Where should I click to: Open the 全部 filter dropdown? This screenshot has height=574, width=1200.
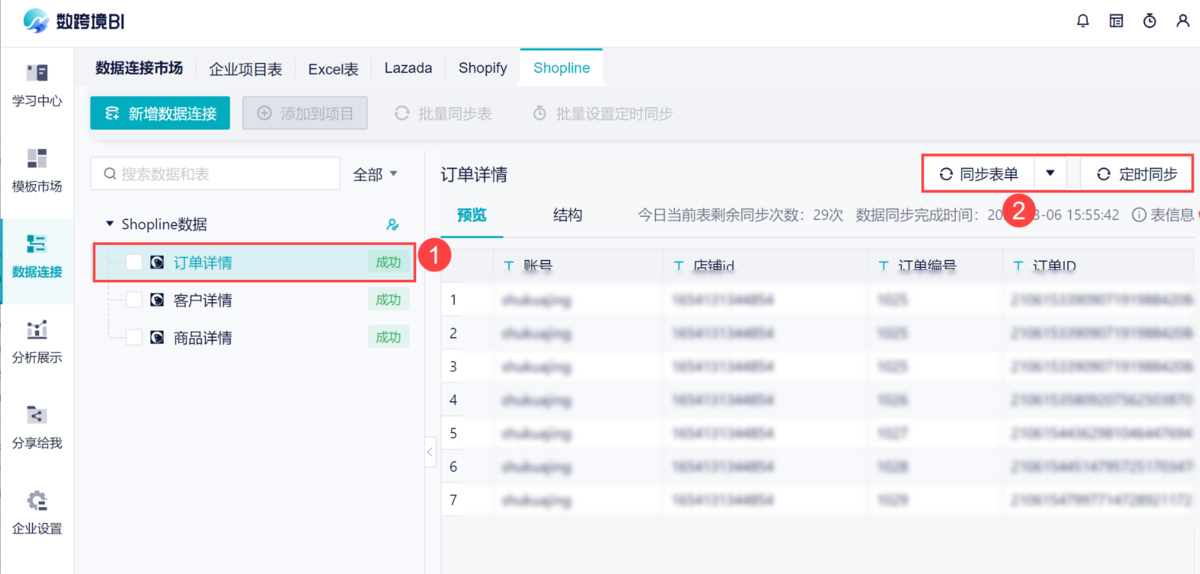(x=375, y=174)
